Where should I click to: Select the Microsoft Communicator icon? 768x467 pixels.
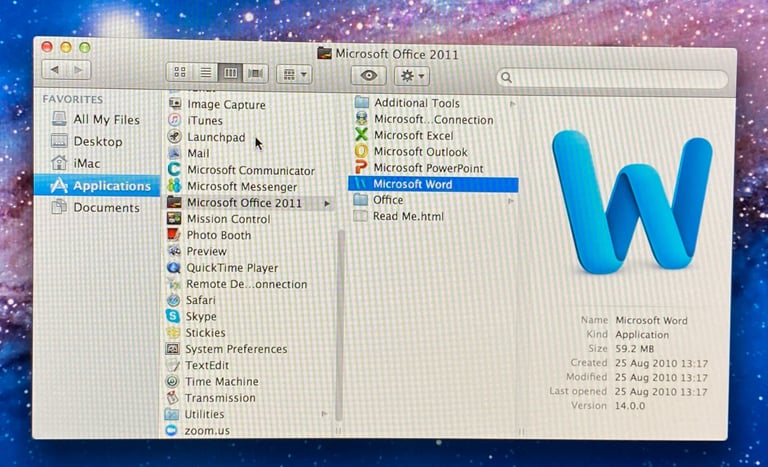coord(174,170)
